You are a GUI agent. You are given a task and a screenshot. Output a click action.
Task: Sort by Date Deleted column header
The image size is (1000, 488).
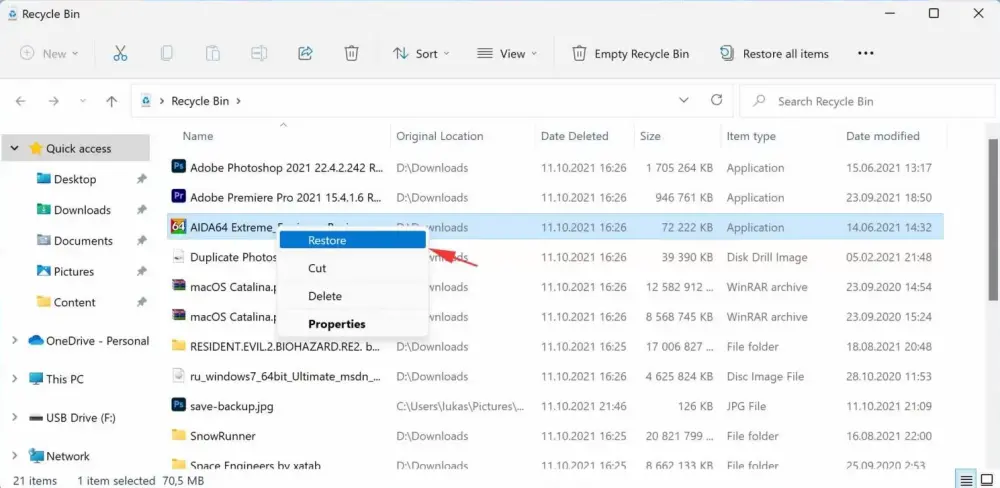coord(575,136)
